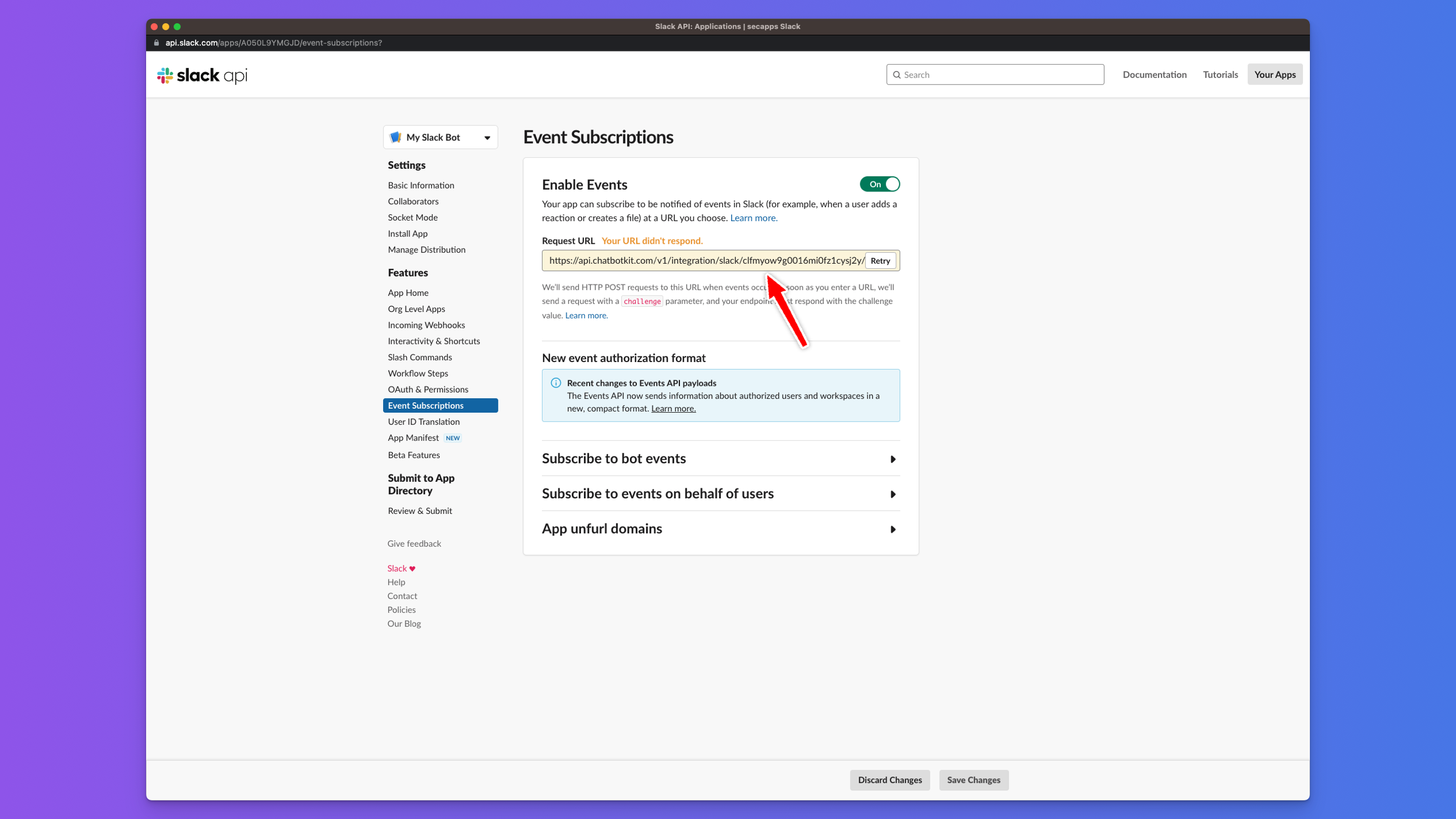Click the browser address bar URL
Viewport: 1456px width, 819px height.
(x=273, y=43)
